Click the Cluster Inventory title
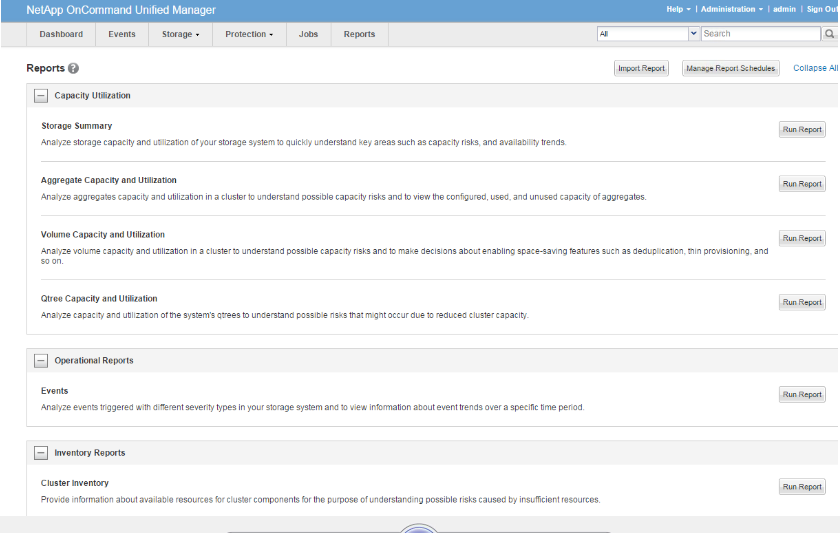 point(74,483)
